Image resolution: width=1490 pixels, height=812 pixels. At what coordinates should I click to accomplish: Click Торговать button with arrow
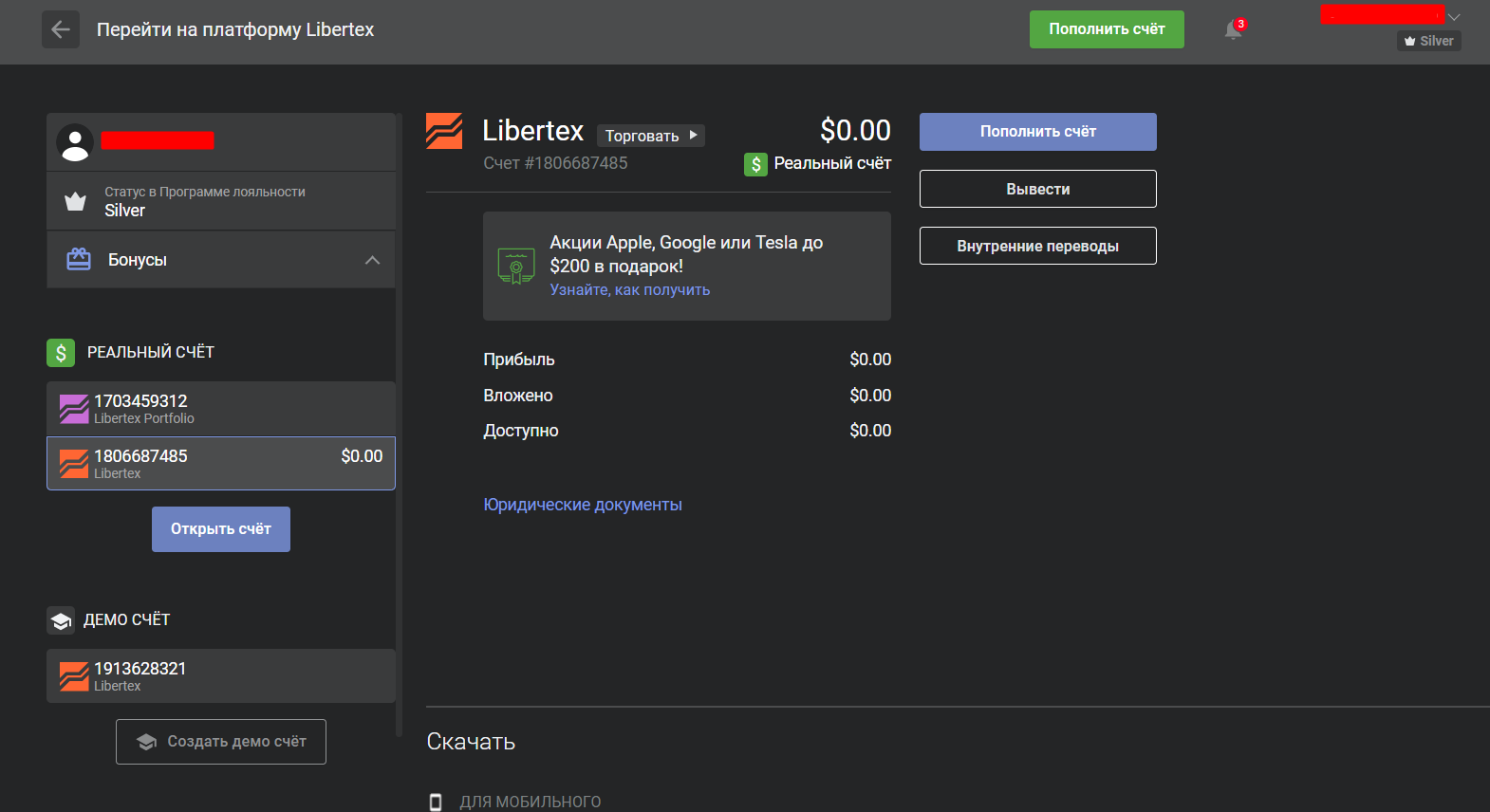click(651, 136)
